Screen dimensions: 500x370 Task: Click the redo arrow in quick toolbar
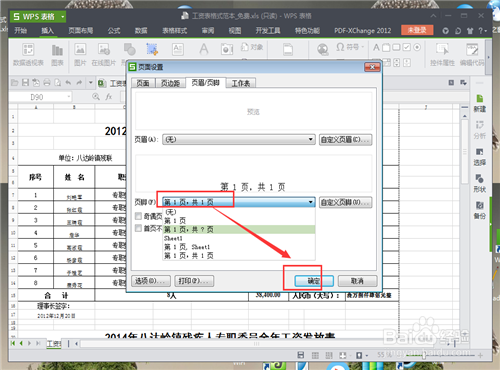tap(79, 82)
